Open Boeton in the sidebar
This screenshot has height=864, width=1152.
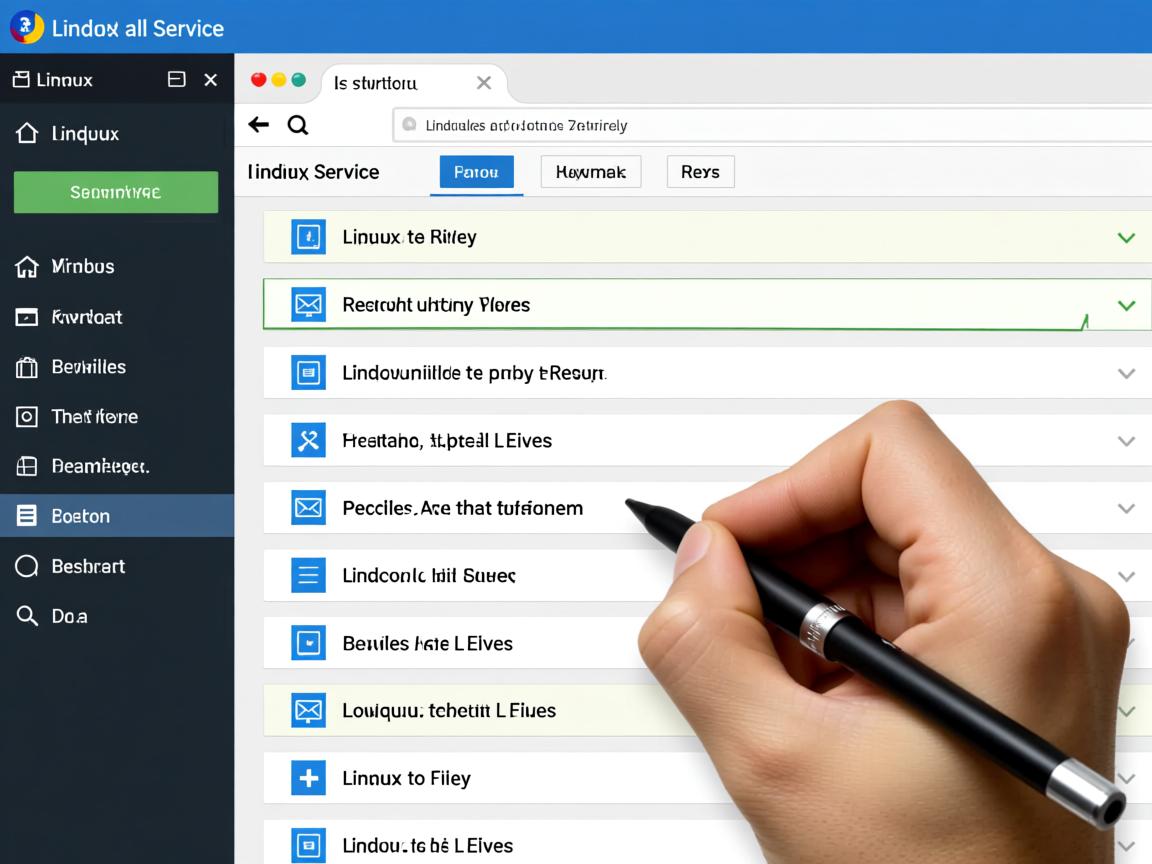pos(116,516)
